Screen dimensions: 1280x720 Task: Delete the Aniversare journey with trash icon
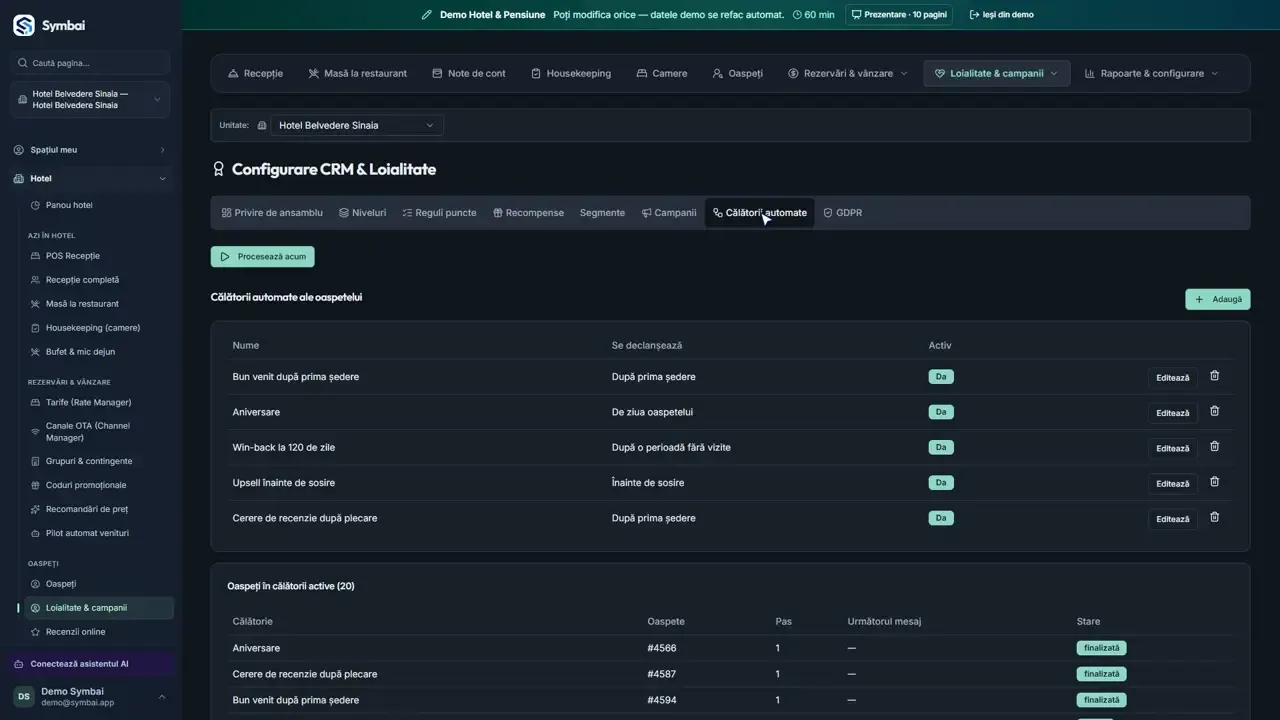(1215, 411)
